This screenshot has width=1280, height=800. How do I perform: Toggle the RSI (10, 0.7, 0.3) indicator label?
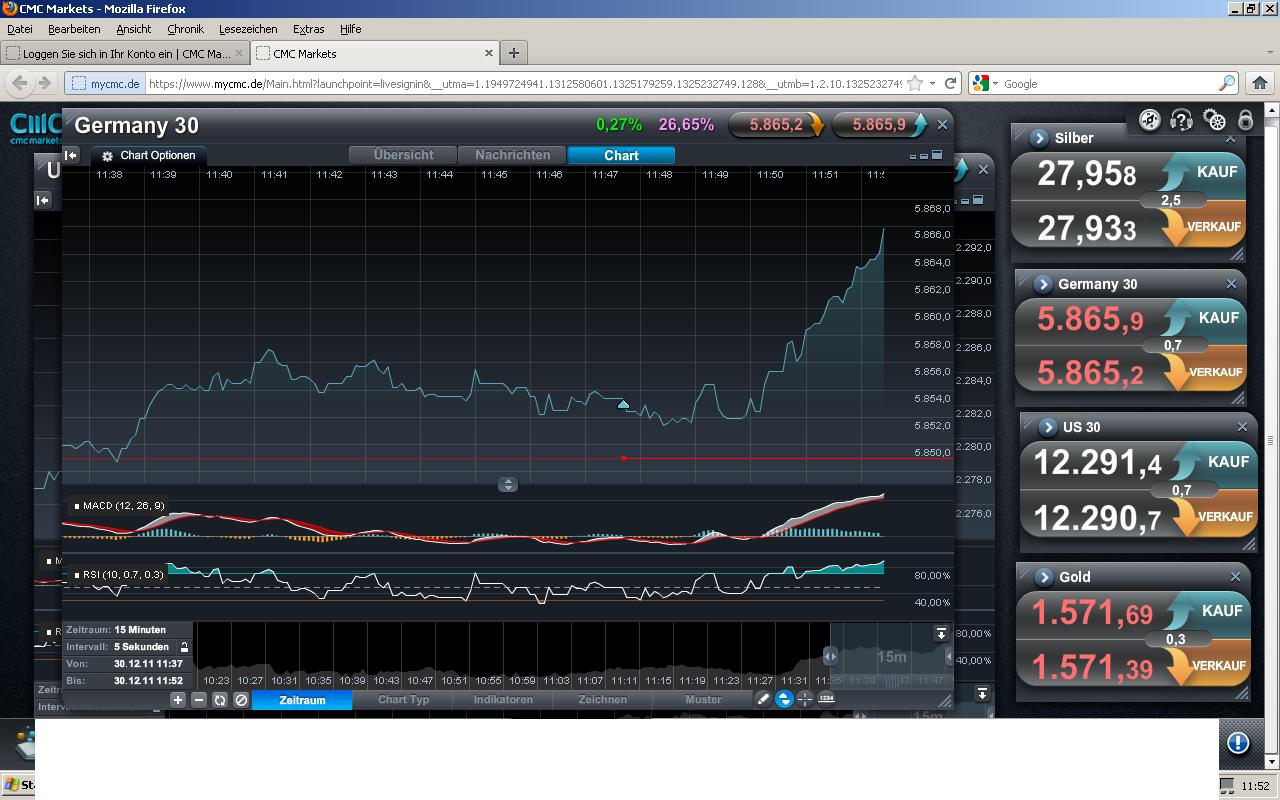(x=120, y=575)
